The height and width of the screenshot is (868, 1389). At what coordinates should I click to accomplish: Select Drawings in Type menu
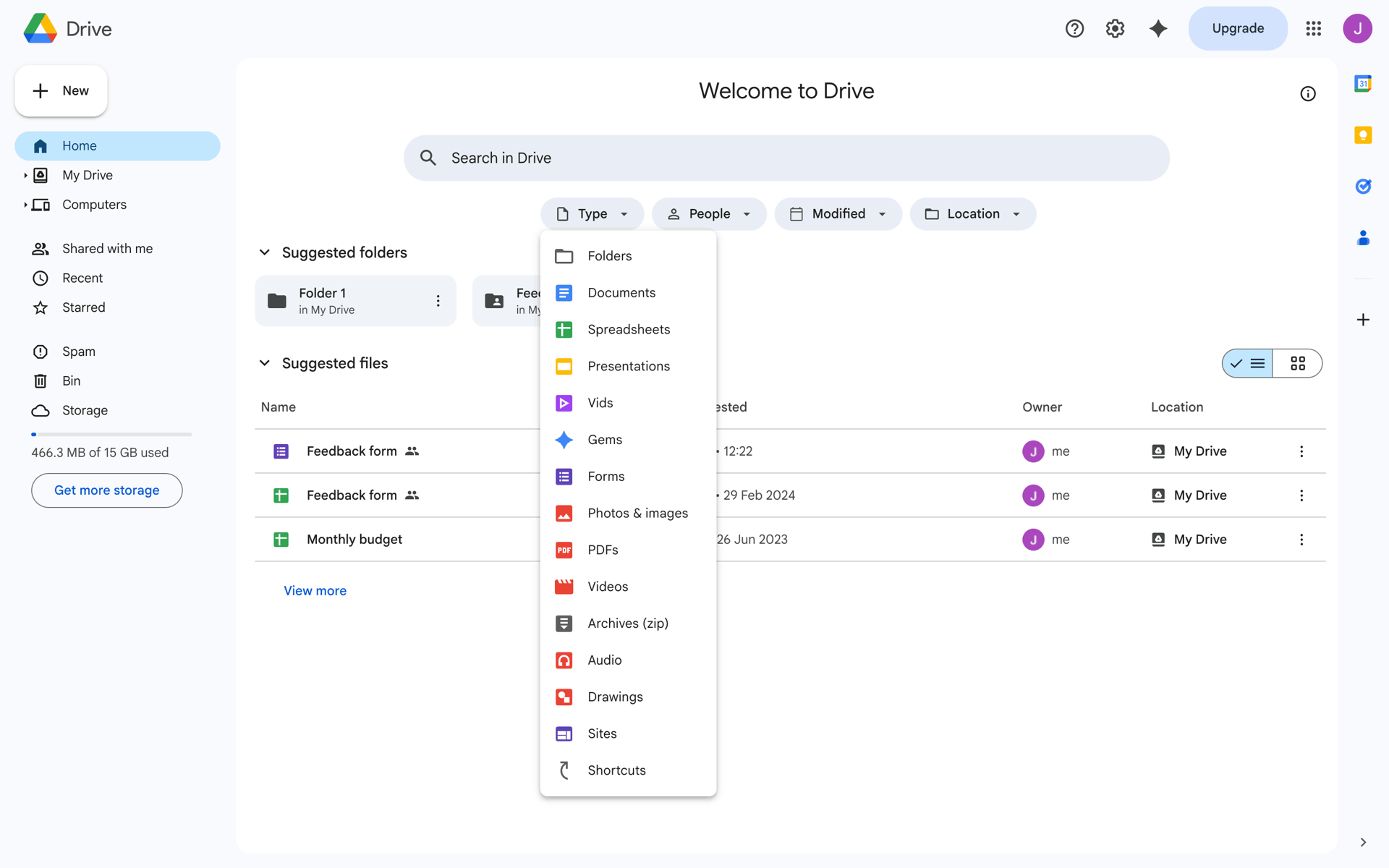pyautogui.click(x=628, y=697)
